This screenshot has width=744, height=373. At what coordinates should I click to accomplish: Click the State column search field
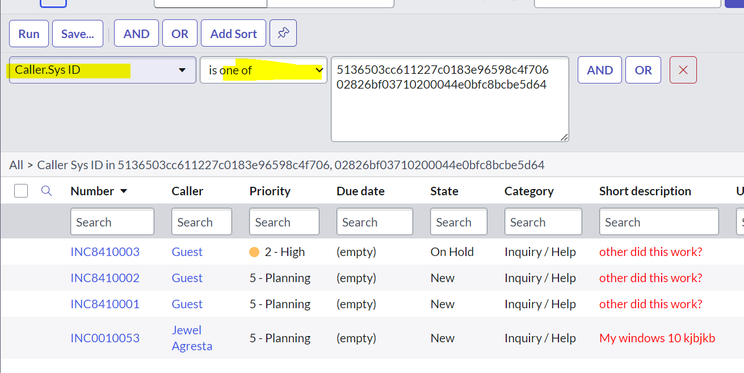[x=459, y=222]
